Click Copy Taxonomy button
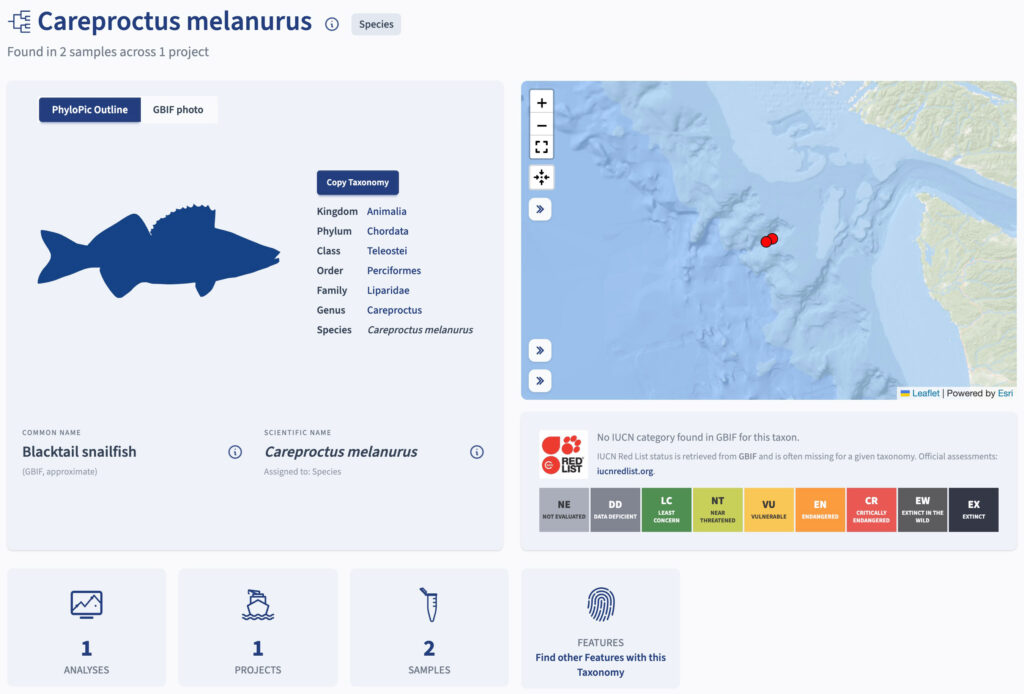The height and width of the screenshot is (694, 1024). (357, 182)
